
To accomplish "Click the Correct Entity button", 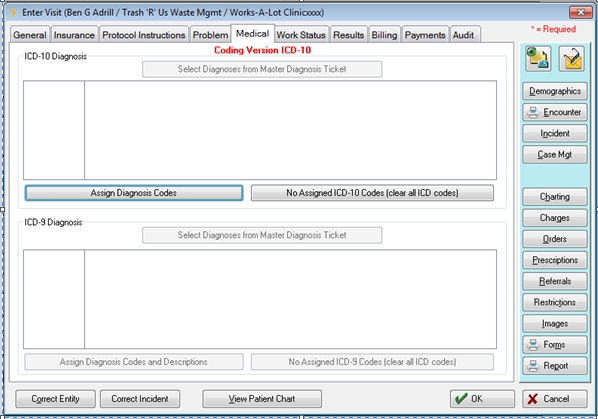I will (55, 399).
